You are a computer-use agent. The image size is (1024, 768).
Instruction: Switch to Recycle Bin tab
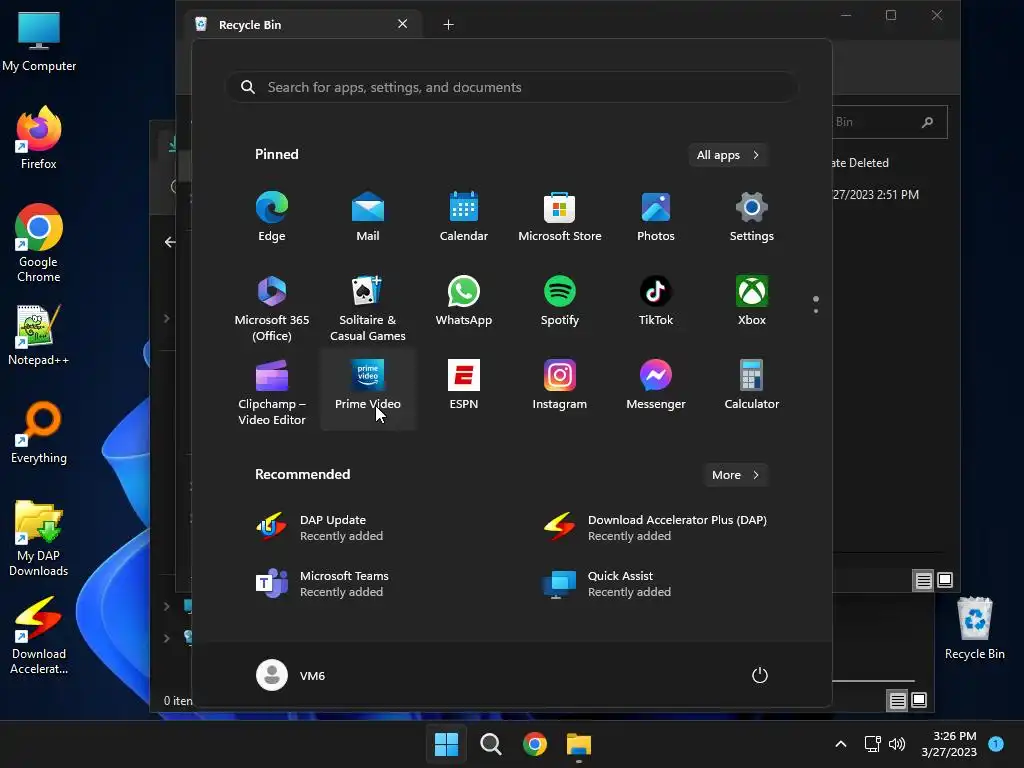pyautogui.click(x=301, y=25)
